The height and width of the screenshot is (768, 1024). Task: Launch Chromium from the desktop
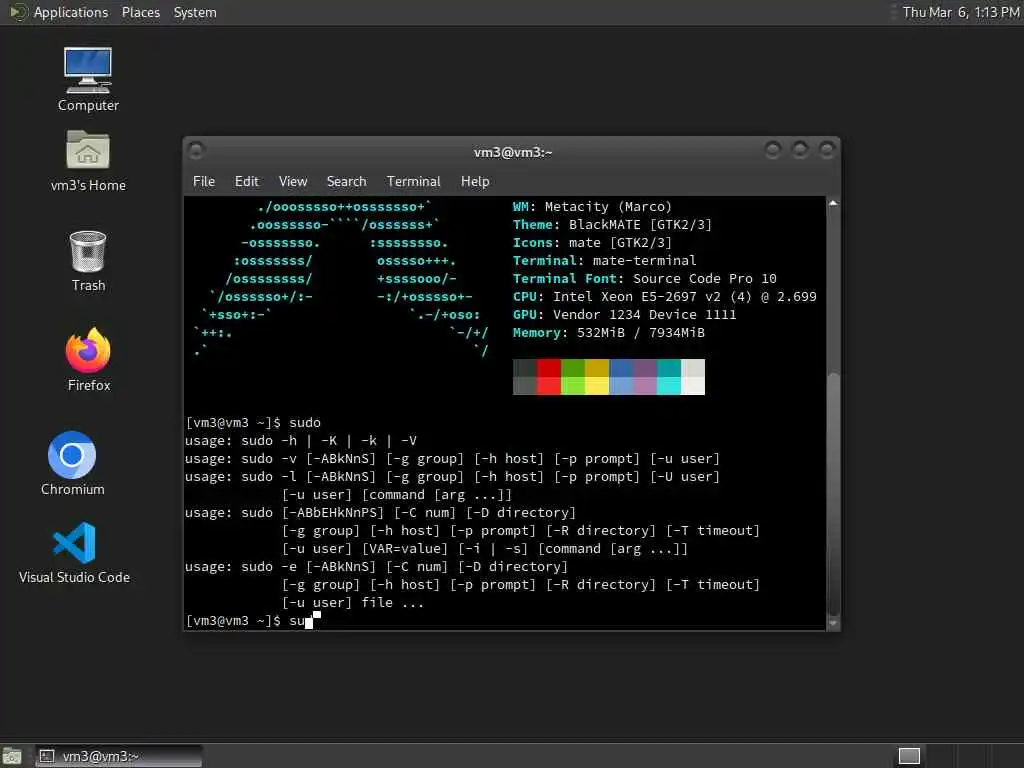[x=72, y=463]
